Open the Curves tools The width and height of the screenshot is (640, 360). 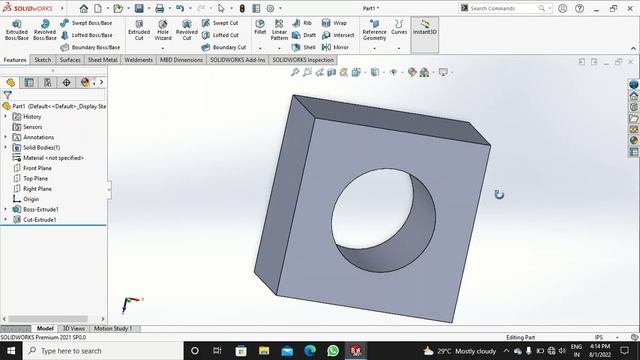399,27
